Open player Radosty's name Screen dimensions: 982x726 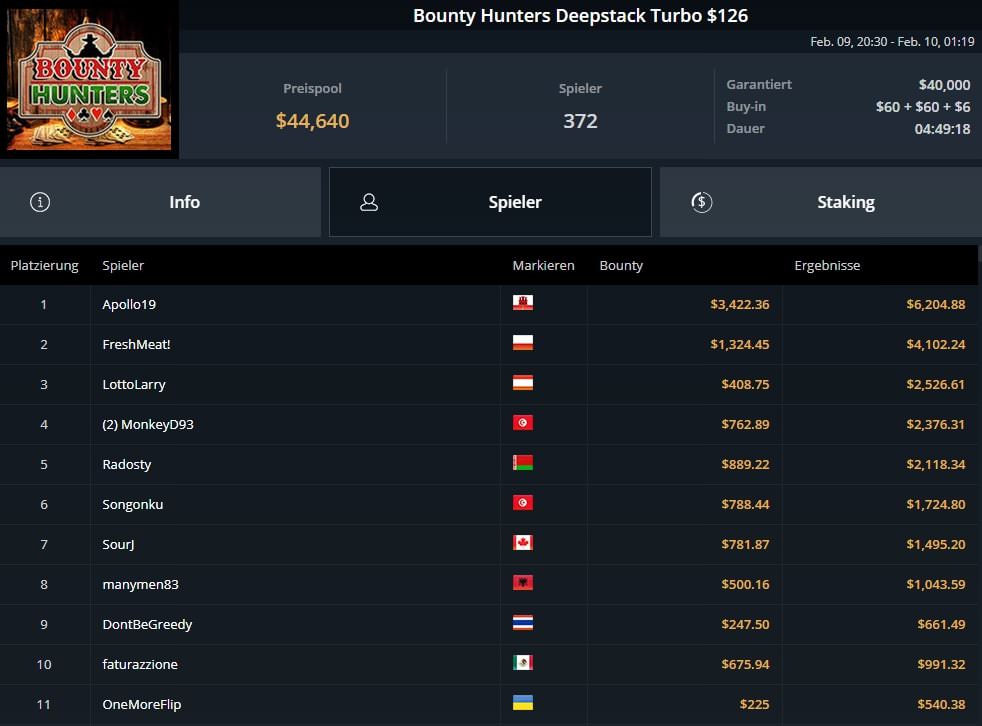[127, 464]
